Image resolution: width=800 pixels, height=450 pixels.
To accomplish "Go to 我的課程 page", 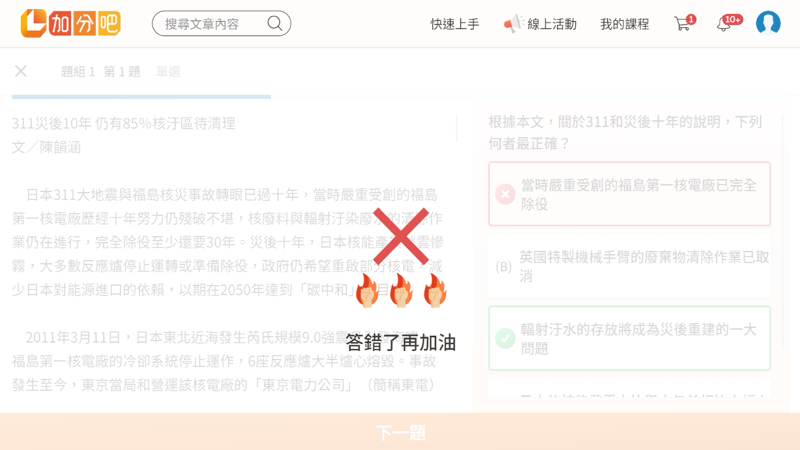I will (x=624, y=24).
